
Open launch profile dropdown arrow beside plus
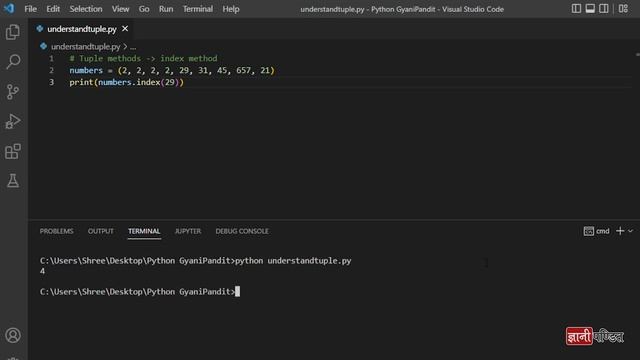[x=631, y=231]
